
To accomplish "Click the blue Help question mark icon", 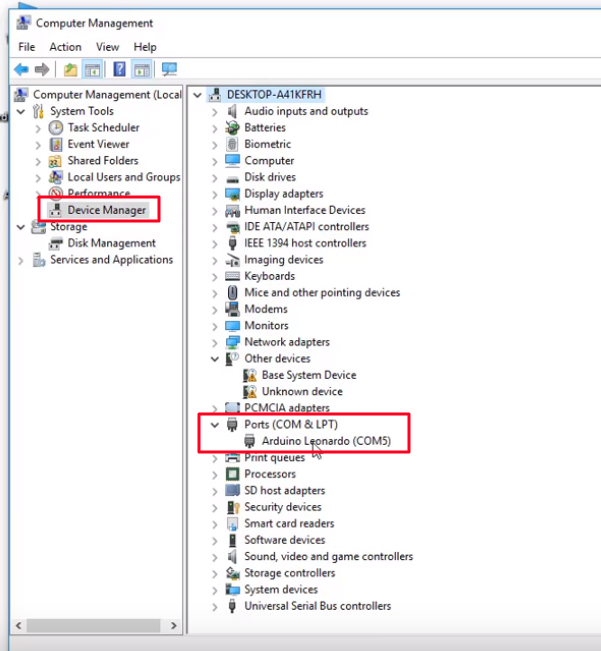I will click(119, 69).
